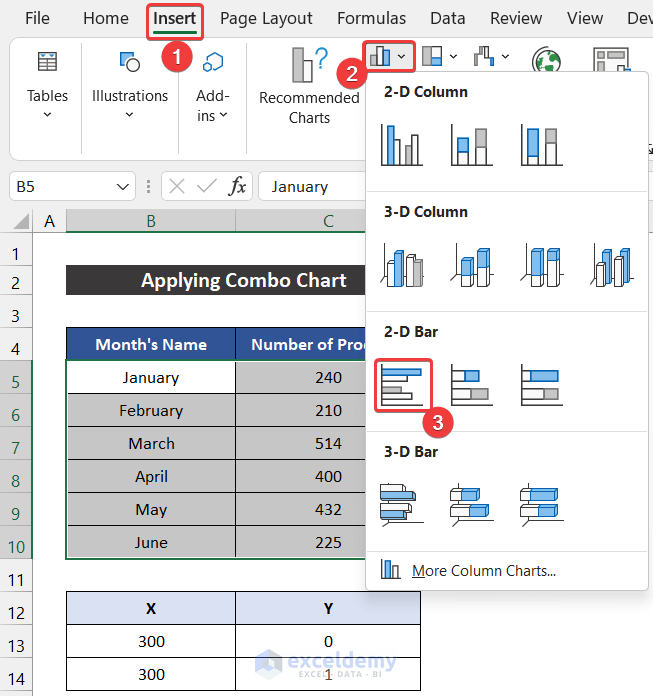This screenshot has width=653, height=696.
Task: Click the Recommended Charts button
Action: pyautogui.click(x=309, y=85)
